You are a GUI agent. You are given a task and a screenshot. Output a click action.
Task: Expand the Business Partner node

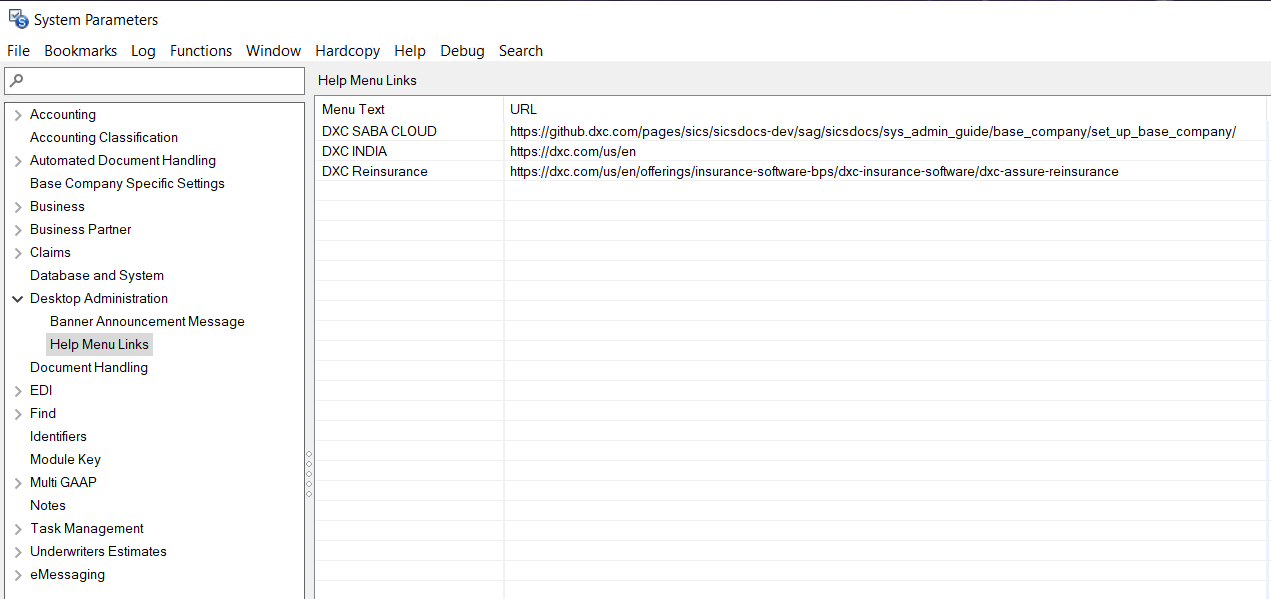pyautogui.click(x=18, y=230)
